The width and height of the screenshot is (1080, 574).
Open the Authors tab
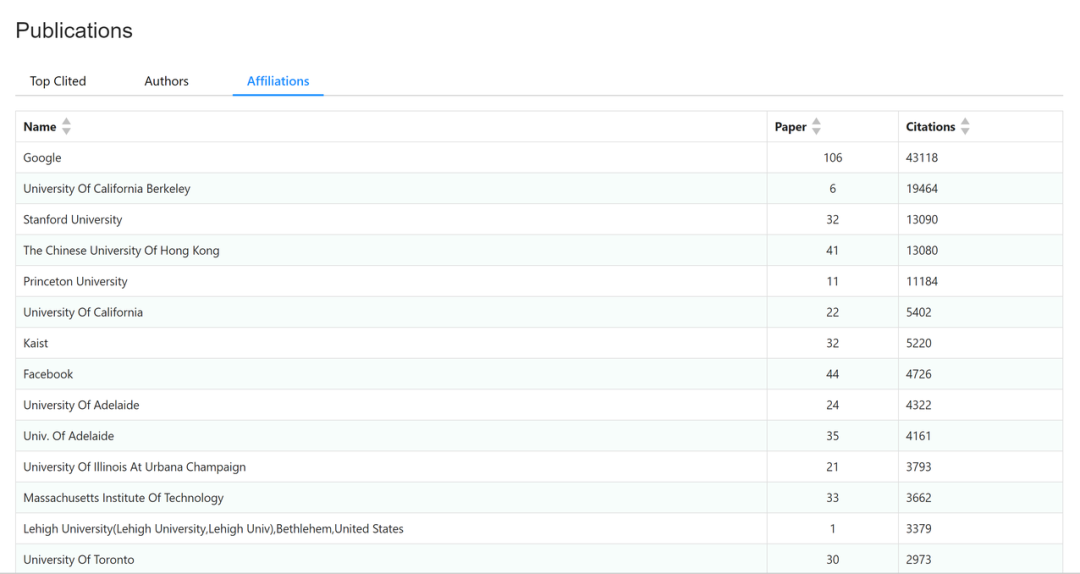coord(166,81)
